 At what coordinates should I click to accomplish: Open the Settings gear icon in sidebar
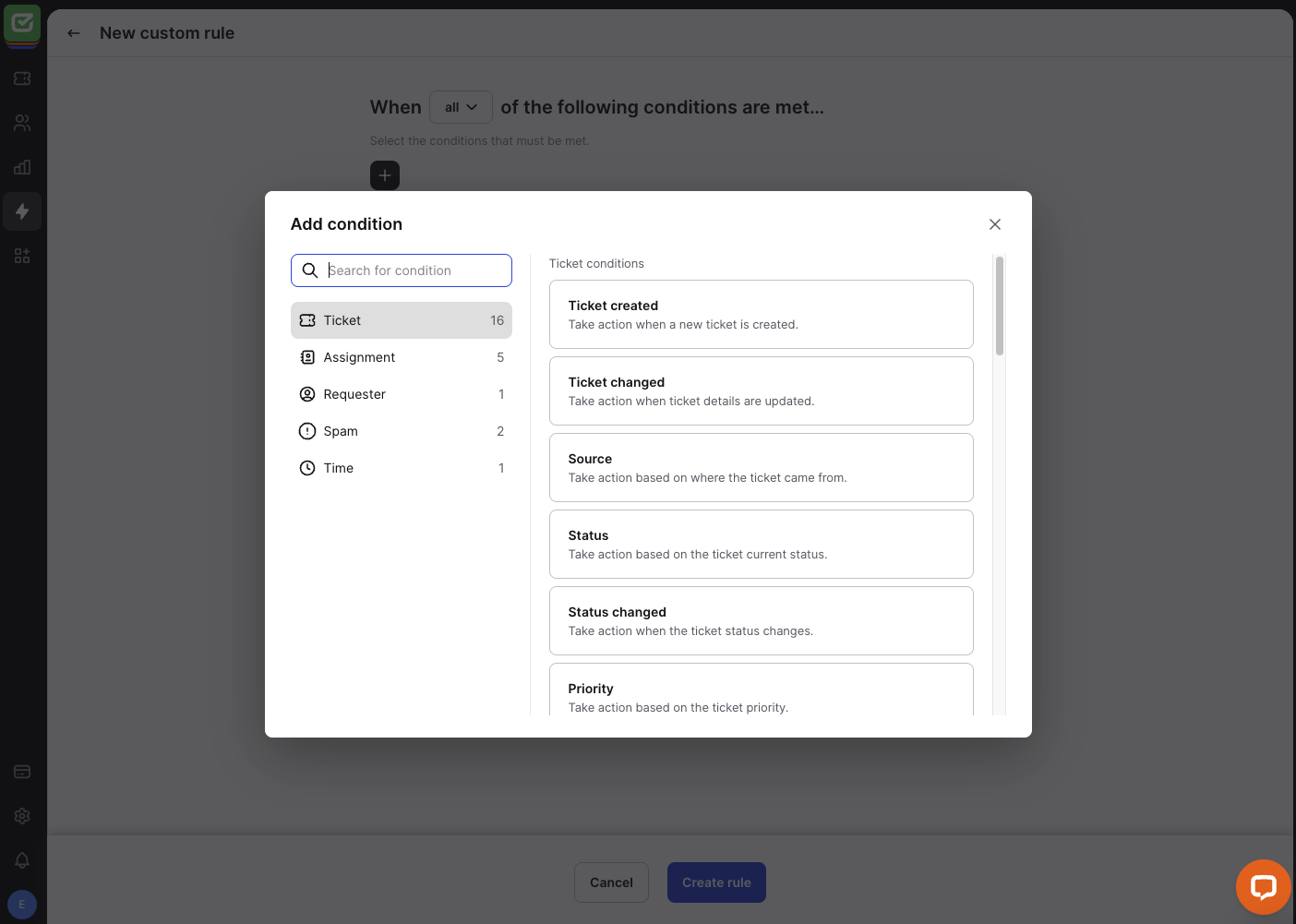pos(22,816)
